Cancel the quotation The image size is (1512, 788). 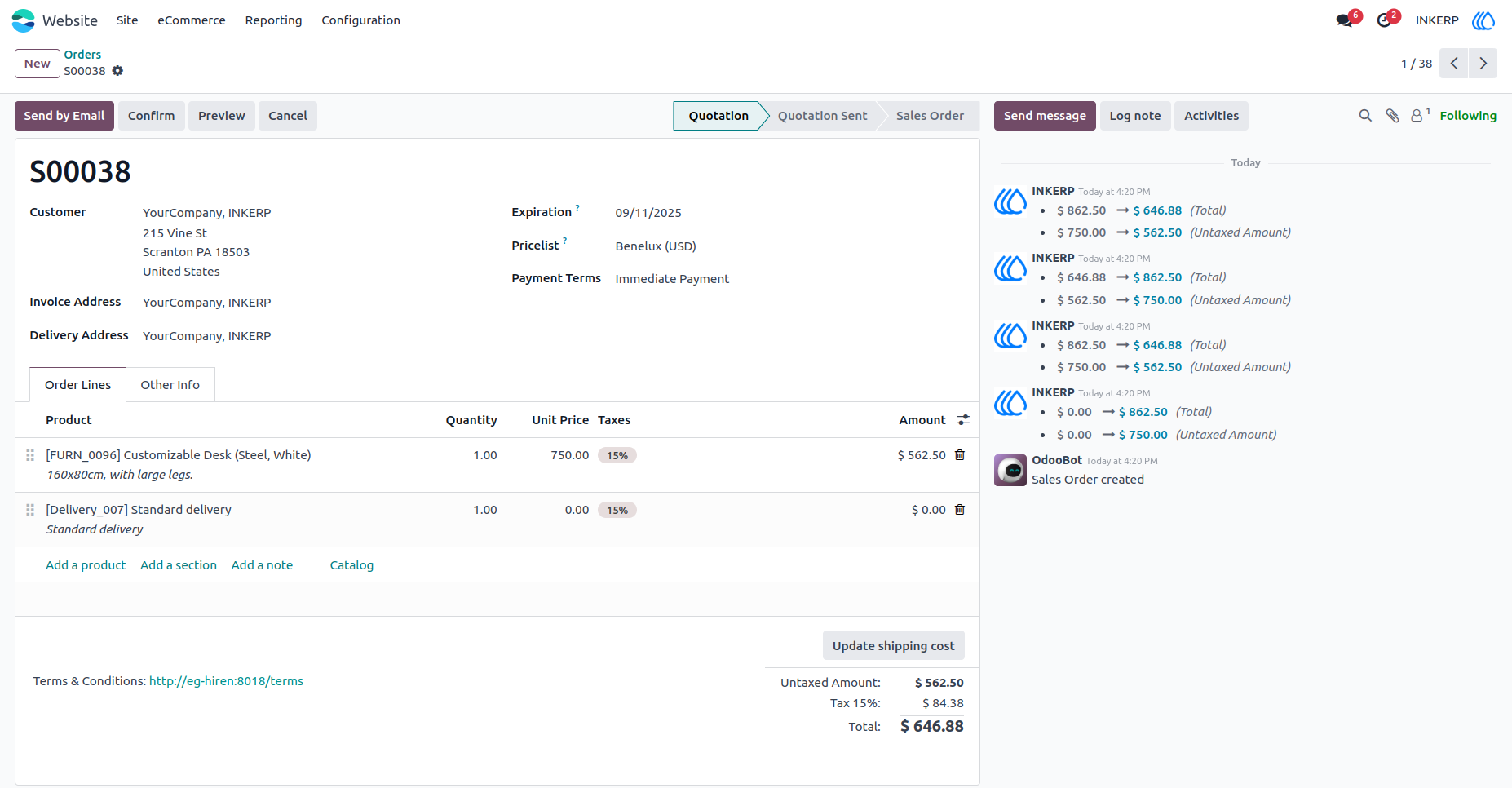[x=288, y=116]
